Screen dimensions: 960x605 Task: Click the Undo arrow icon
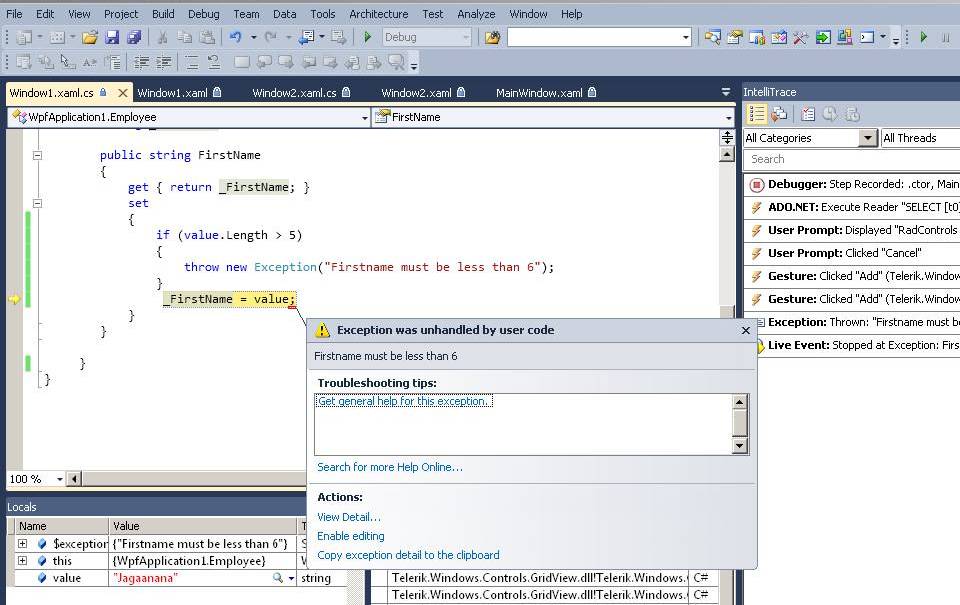click(x=235, y=37)
